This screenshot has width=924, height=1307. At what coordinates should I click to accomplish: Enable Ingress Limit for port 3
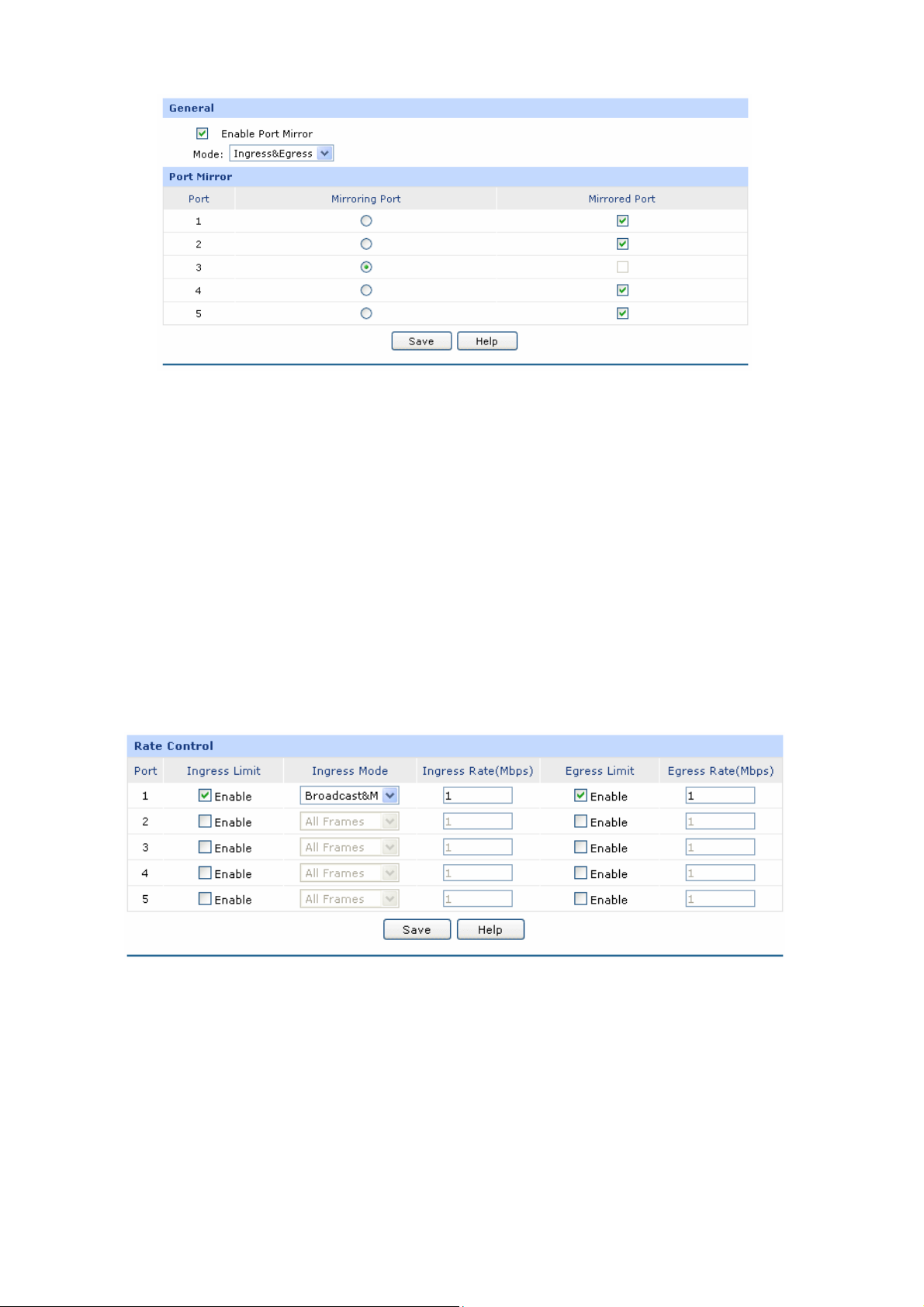point(205,847)
